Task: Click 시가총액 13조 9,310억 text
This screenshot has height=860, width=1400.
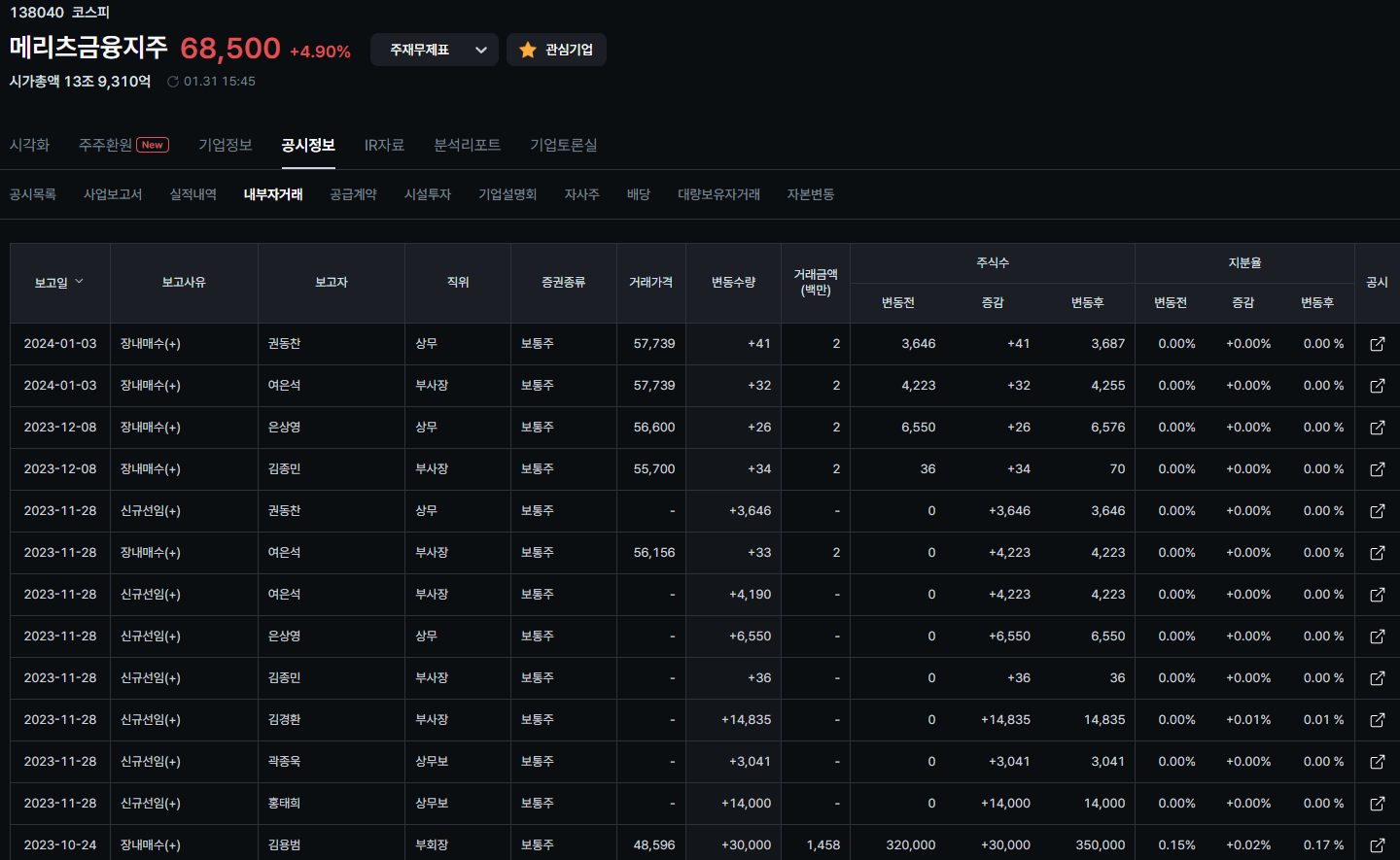Action: pyautogui.click(x=80, y=82)
